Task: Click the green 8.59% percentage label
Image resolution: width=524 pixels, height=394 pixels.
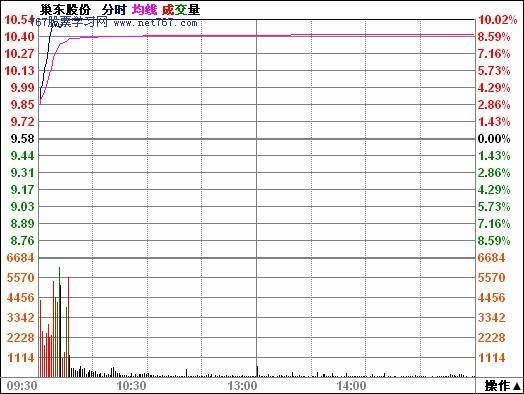Action: click(494, 241)
